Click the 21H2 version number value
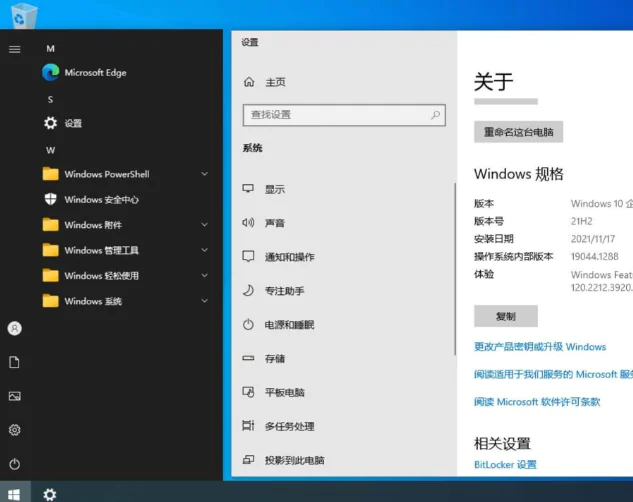This screenshot has width=633, height=502. click(x=581, y=221)
